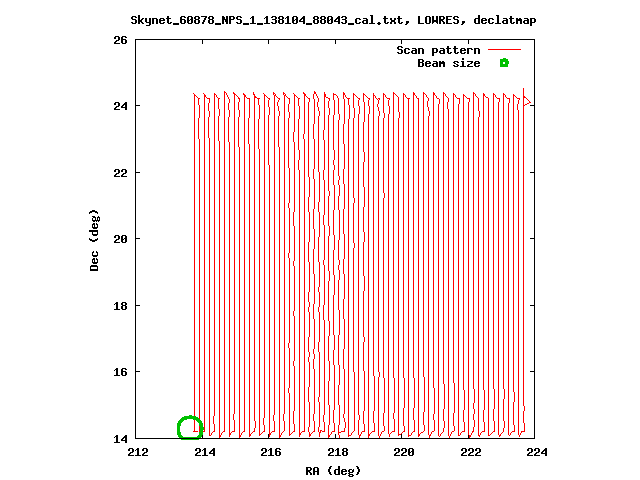Click the RA axis tick label 212
This screenshot has height=480, width=640.
click(138, 452)
